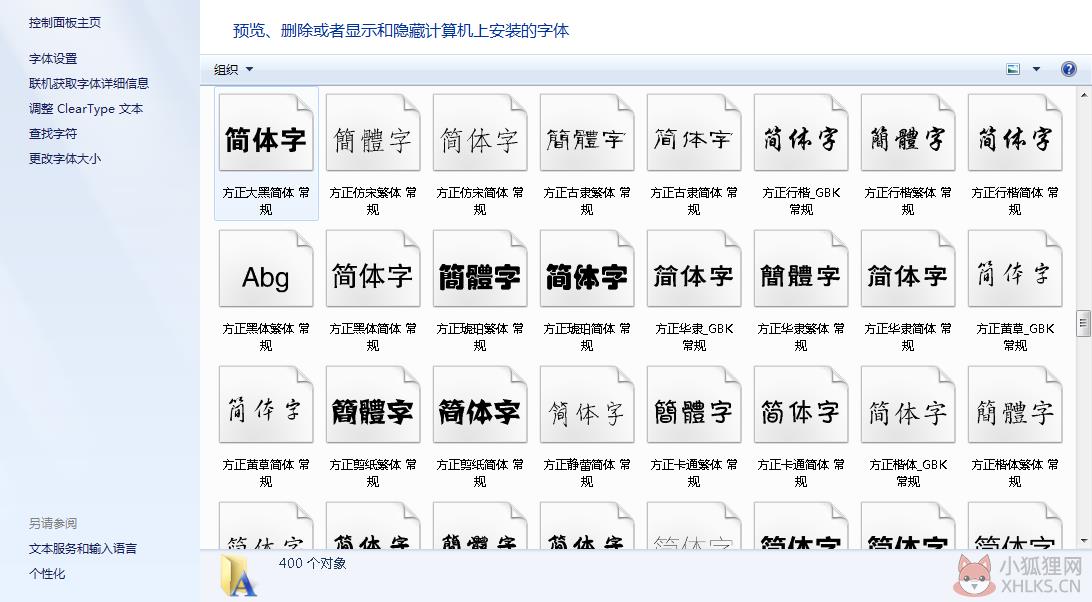Click the Fonts folder icon in details pane
Image resolution: width=1092 pixels, height=602 pixels.
[239, 575]
